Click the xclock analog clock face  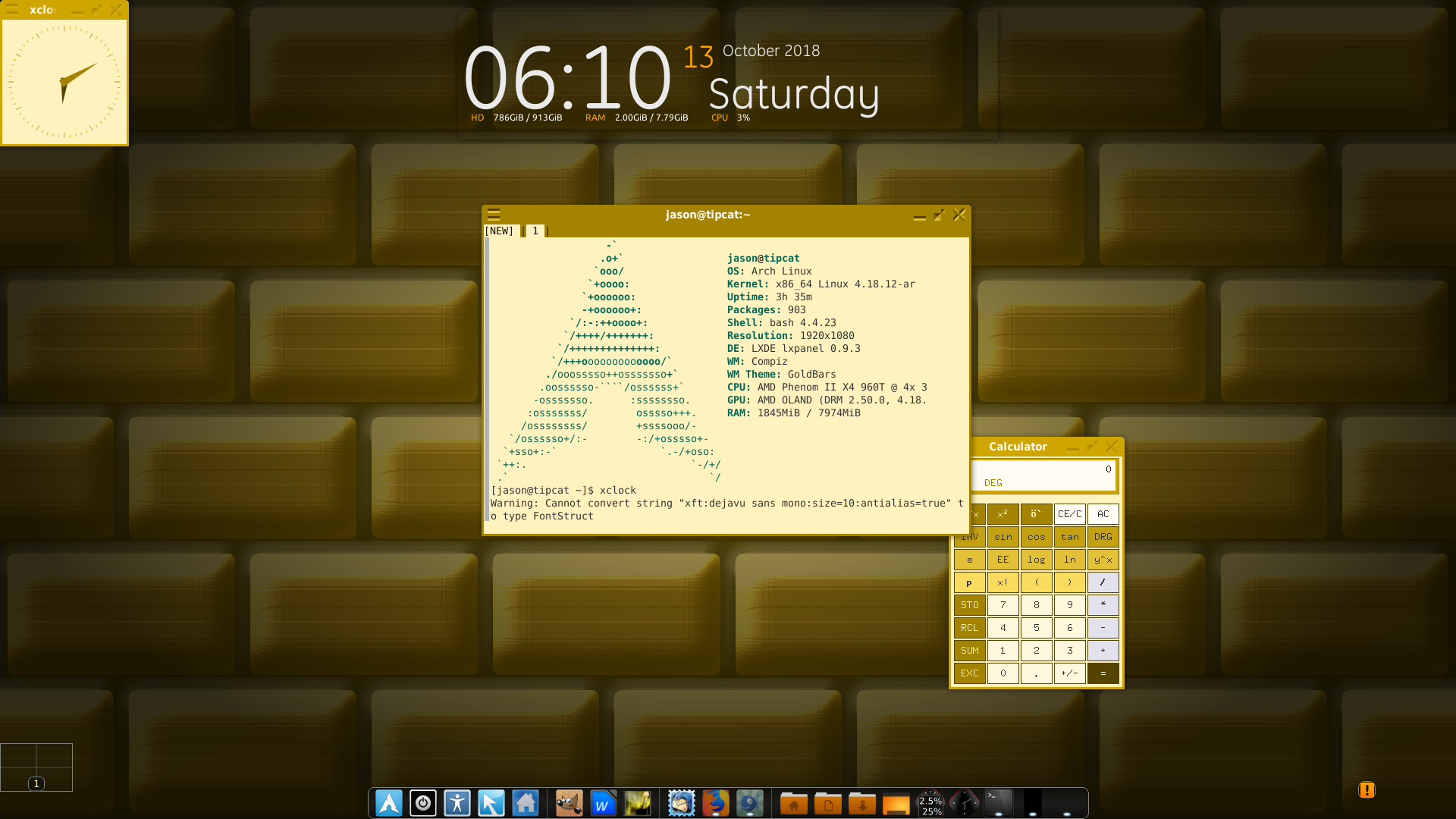[x=64, y=82]
